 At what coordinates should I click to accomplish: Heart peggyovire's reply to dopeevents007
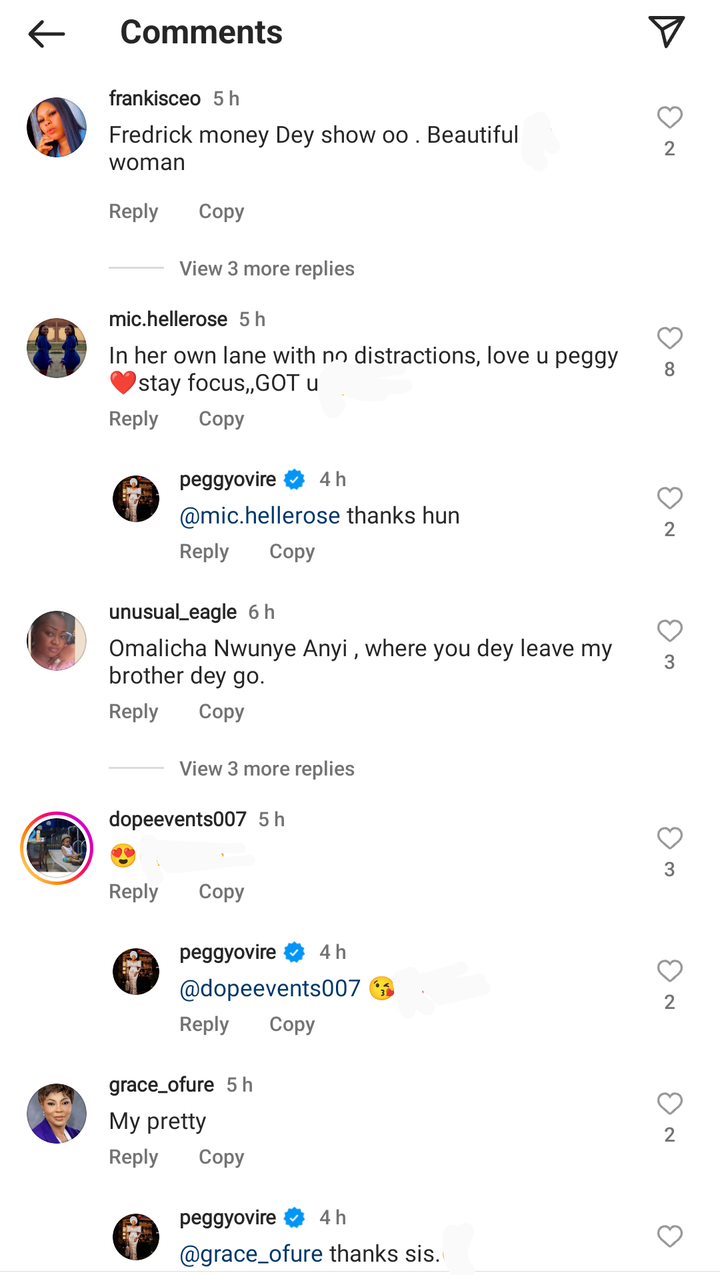669,971
